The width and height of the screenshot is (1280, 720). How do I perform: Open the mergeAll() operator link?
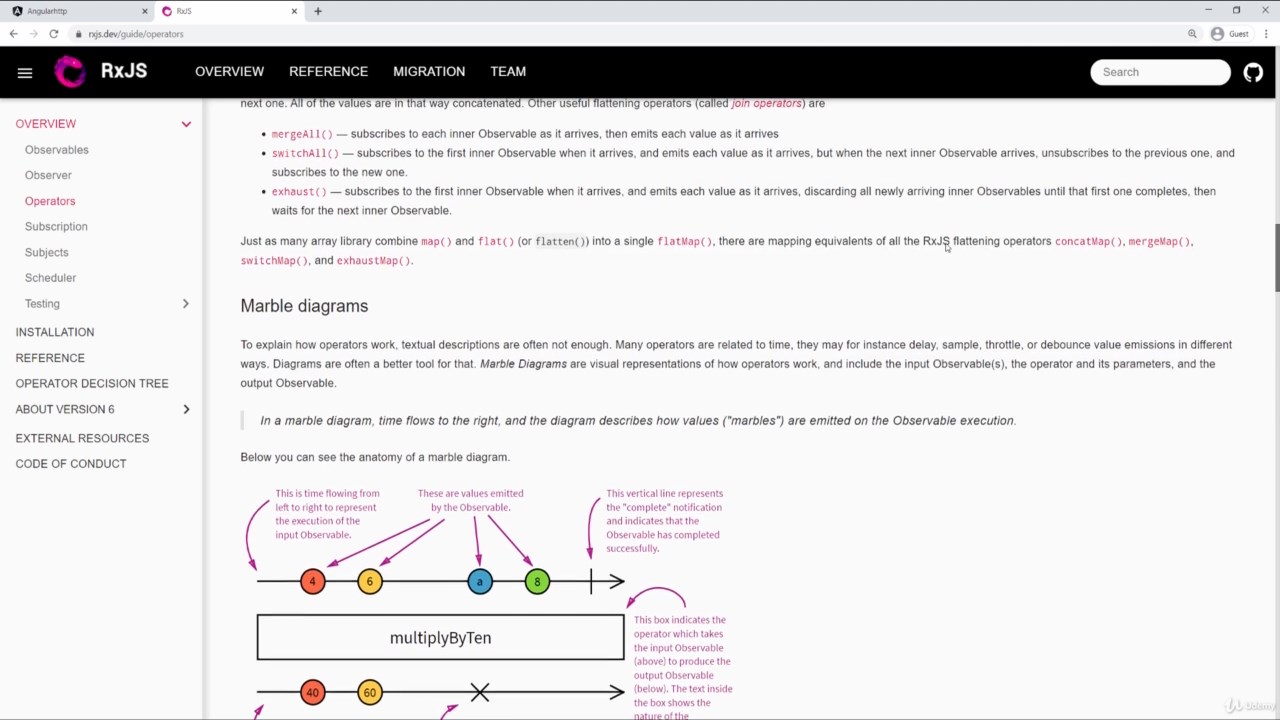[x=302, y=134]
